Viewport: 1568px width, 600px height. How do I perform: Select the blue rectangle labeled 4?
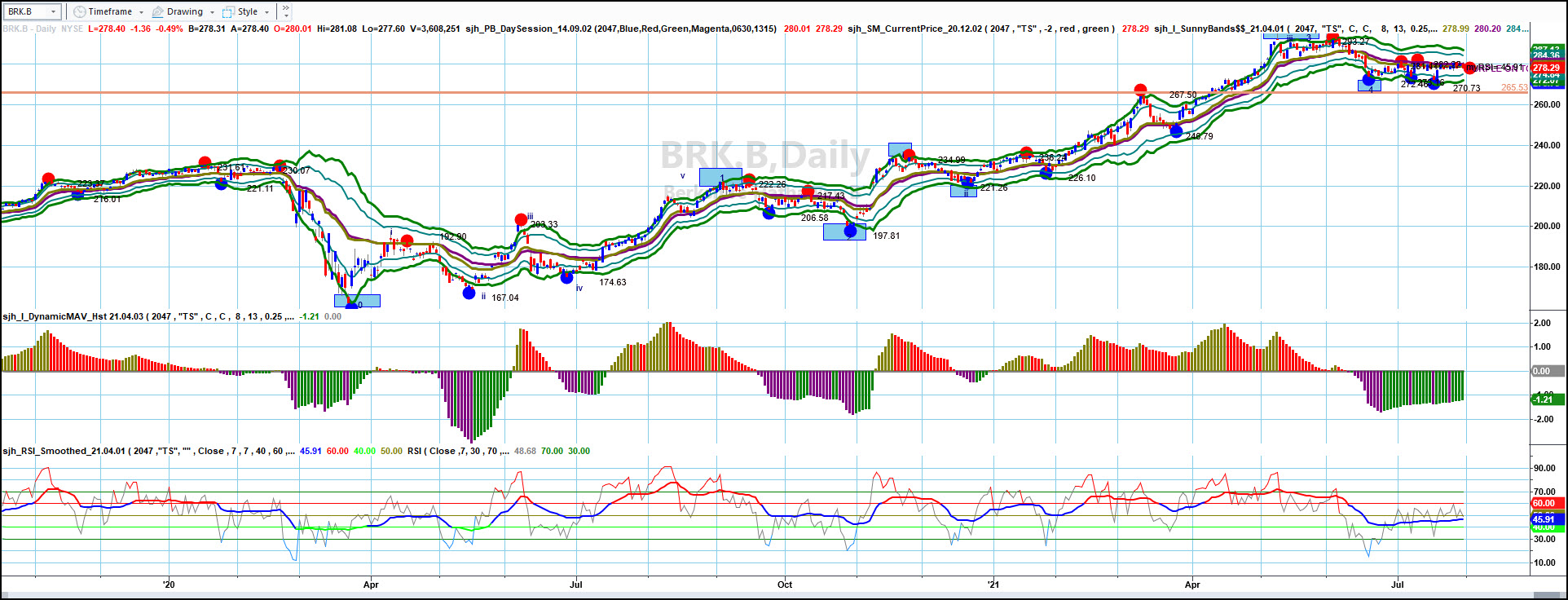click(x=1369, y=85)
